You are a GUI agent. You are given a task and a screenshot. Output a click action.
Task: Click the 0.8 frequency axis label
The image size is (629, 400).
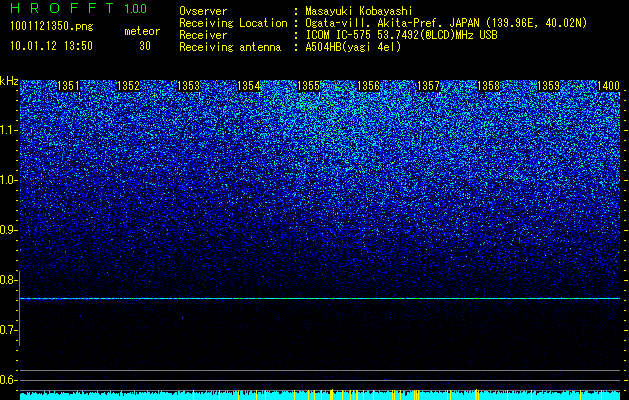coord(8,280)
